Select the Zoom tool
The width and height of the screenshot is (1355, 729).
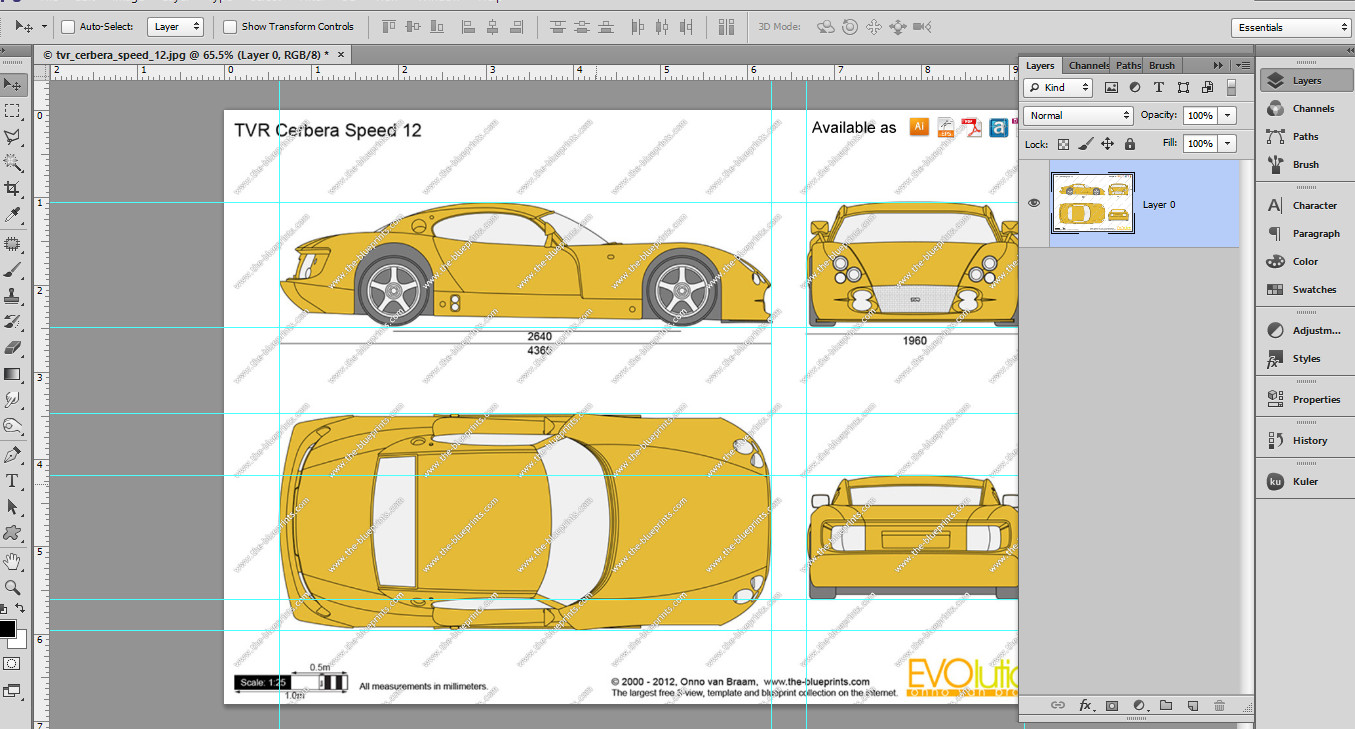(13, 585)
